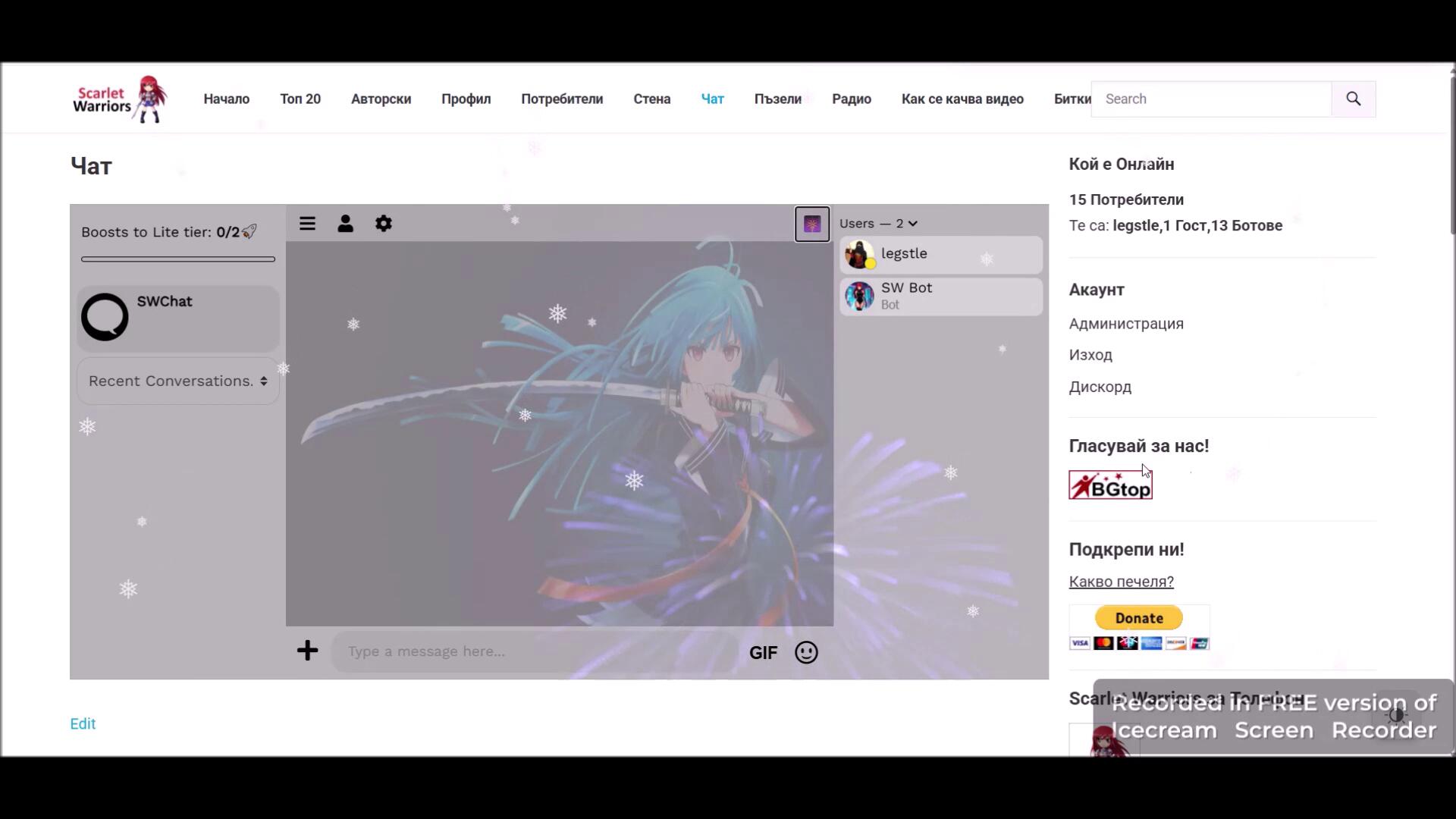1456x819 pixels.
Task: Open chat settings gear icon
Action: (x=384, y=224)
